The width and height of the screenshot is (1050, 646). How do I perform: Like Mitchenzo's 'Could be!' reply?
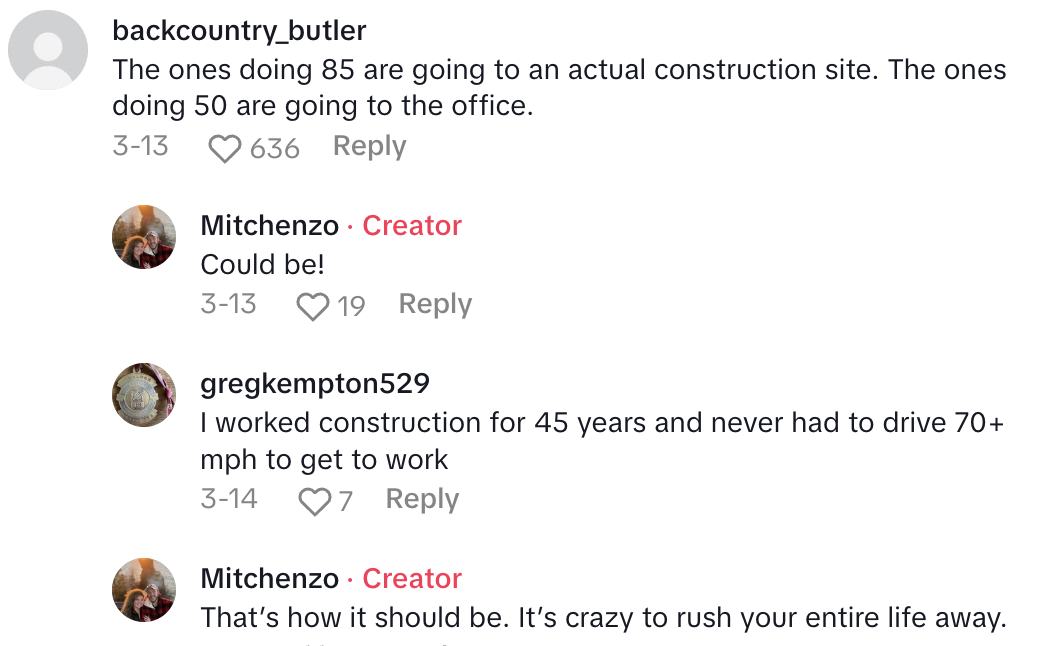(x=313, y=305)
